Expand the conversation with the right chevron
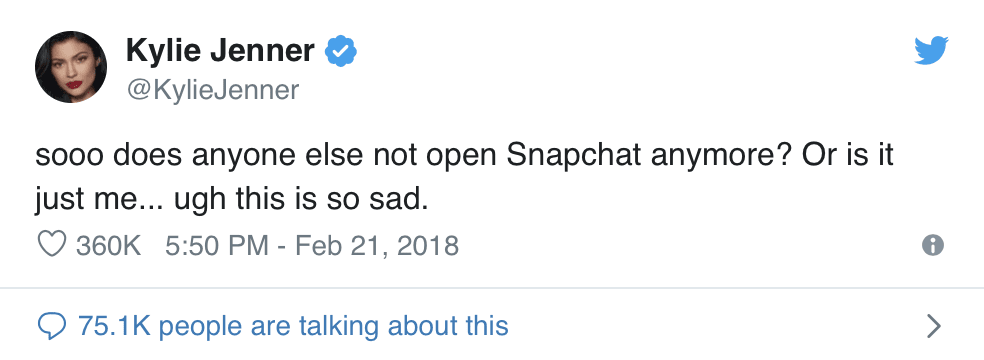The height and width of the screenshot is (360, 984). pyautogui.click(x=934, y=326)
